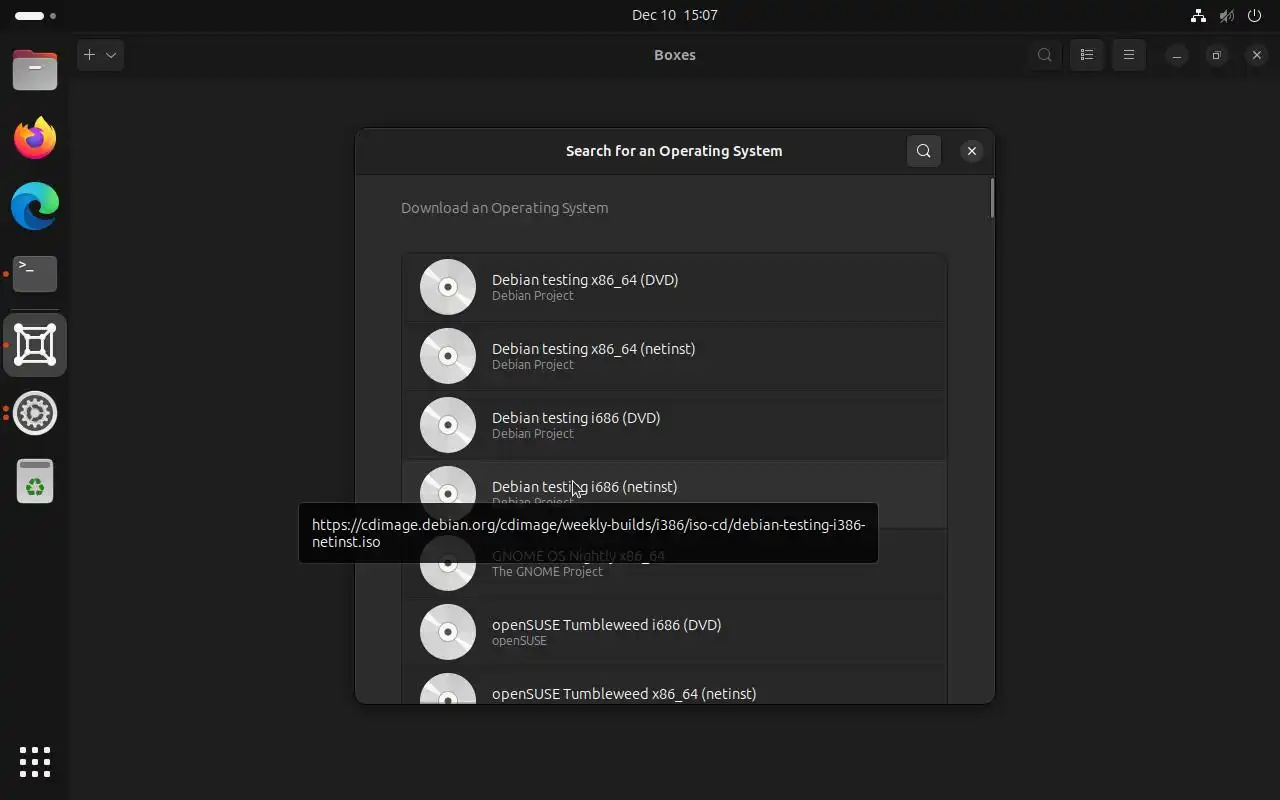
Task: Click the Boxes icon in the dock
Action: coord(35,345)
